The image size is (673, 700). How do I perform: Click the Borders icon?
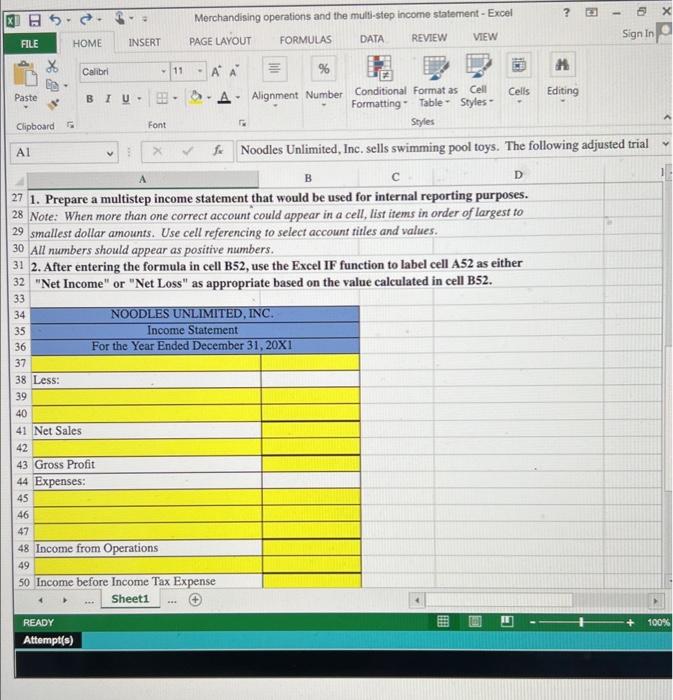[162, 98]
